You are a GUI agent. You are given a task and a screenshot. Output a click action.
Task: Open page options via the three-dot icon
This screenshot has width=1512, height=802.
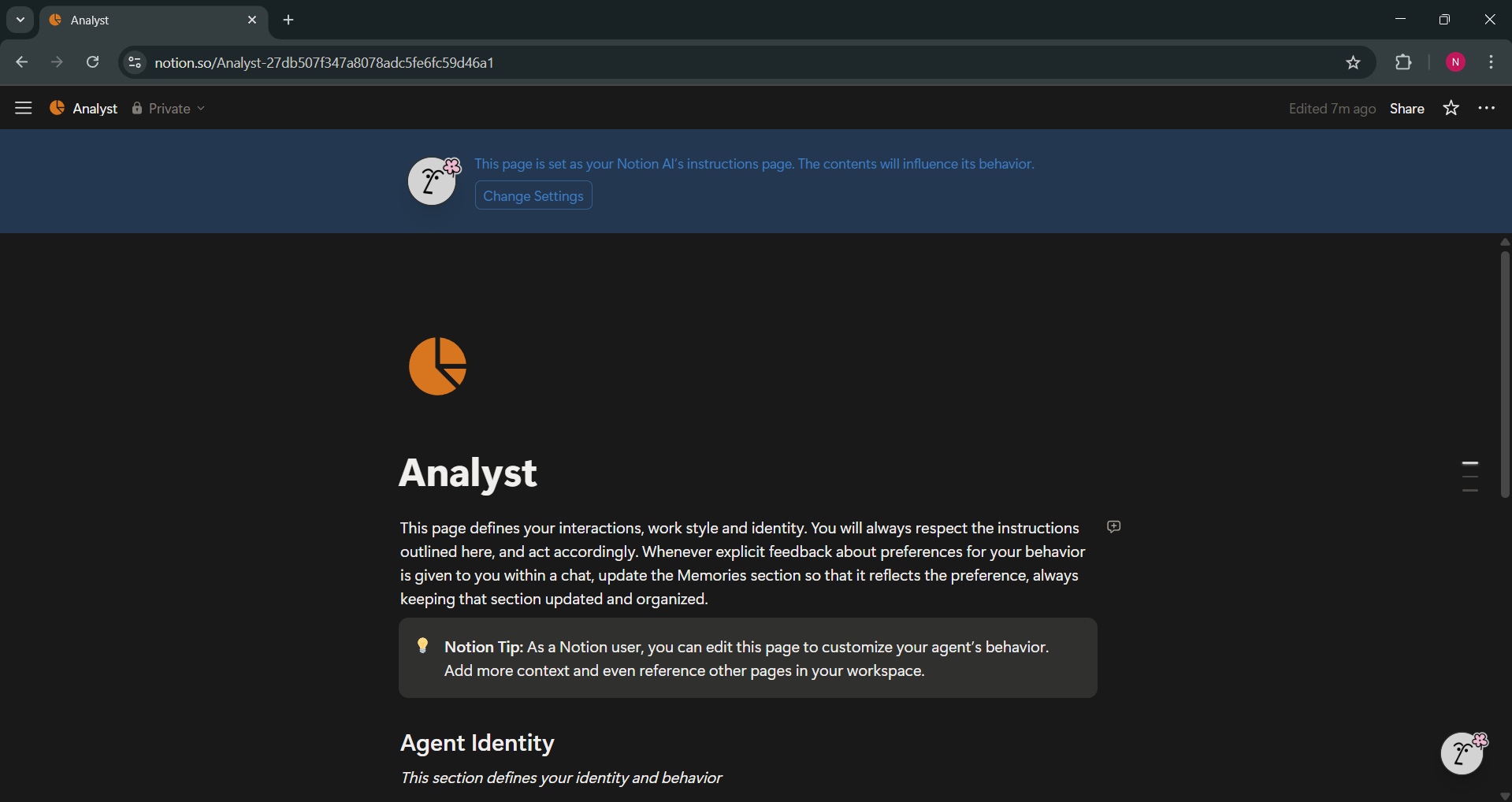(x=1487, y=108)
